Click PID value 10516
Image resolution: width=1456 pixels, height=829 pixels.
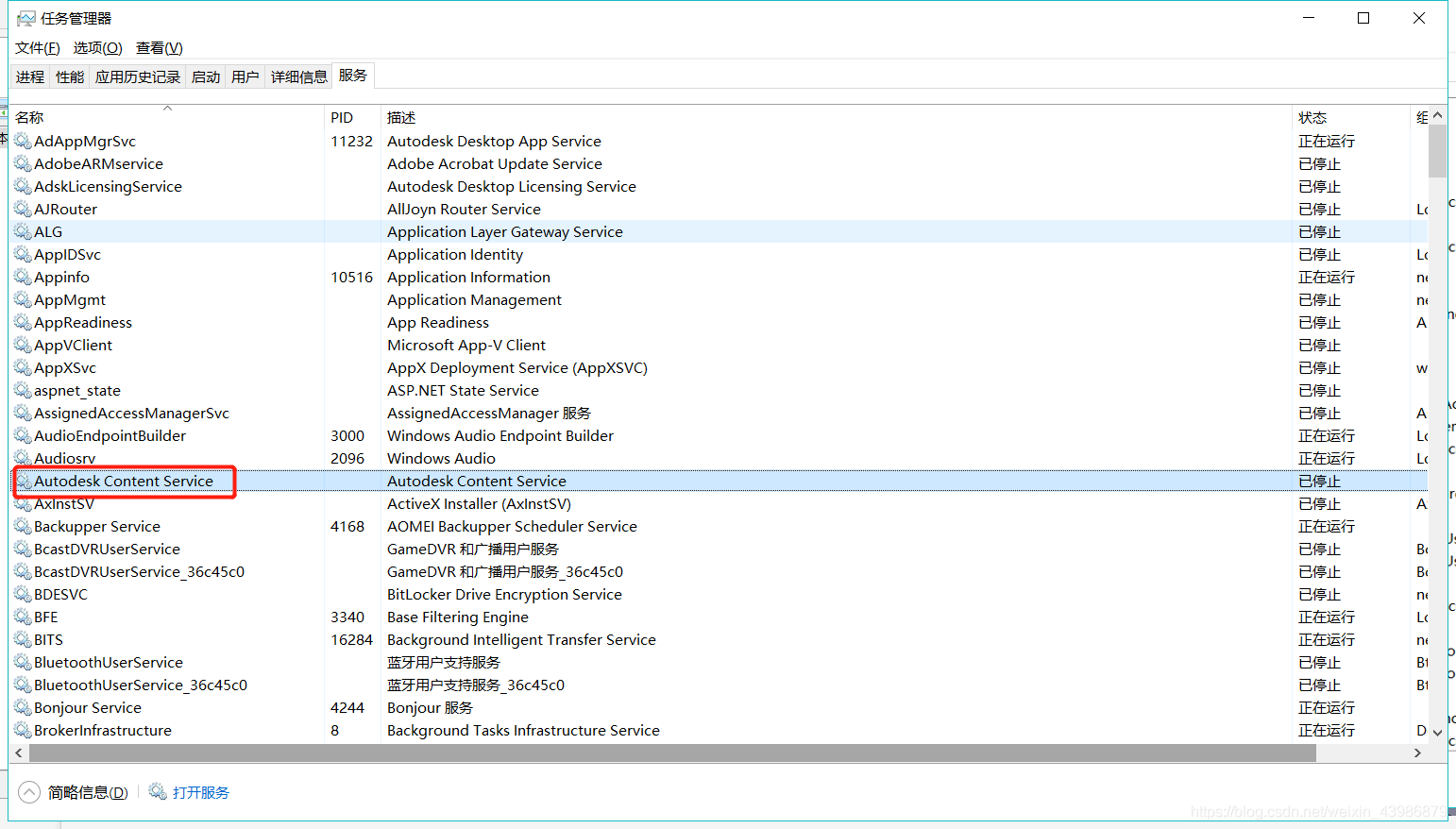(x=351, y=277)
